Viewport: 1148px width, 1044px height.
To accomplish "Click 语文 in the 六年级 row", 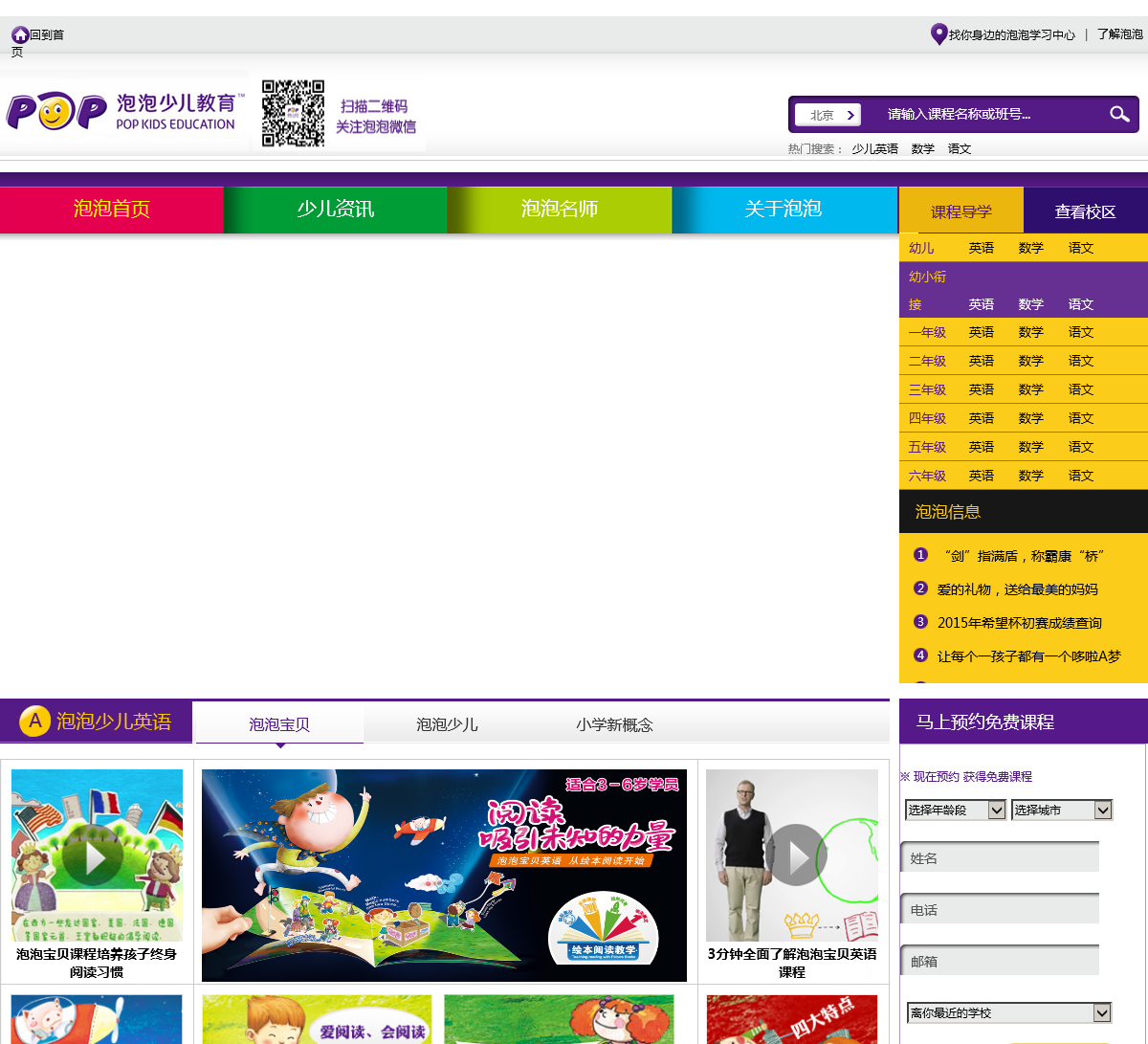I will pos(1081,476).
